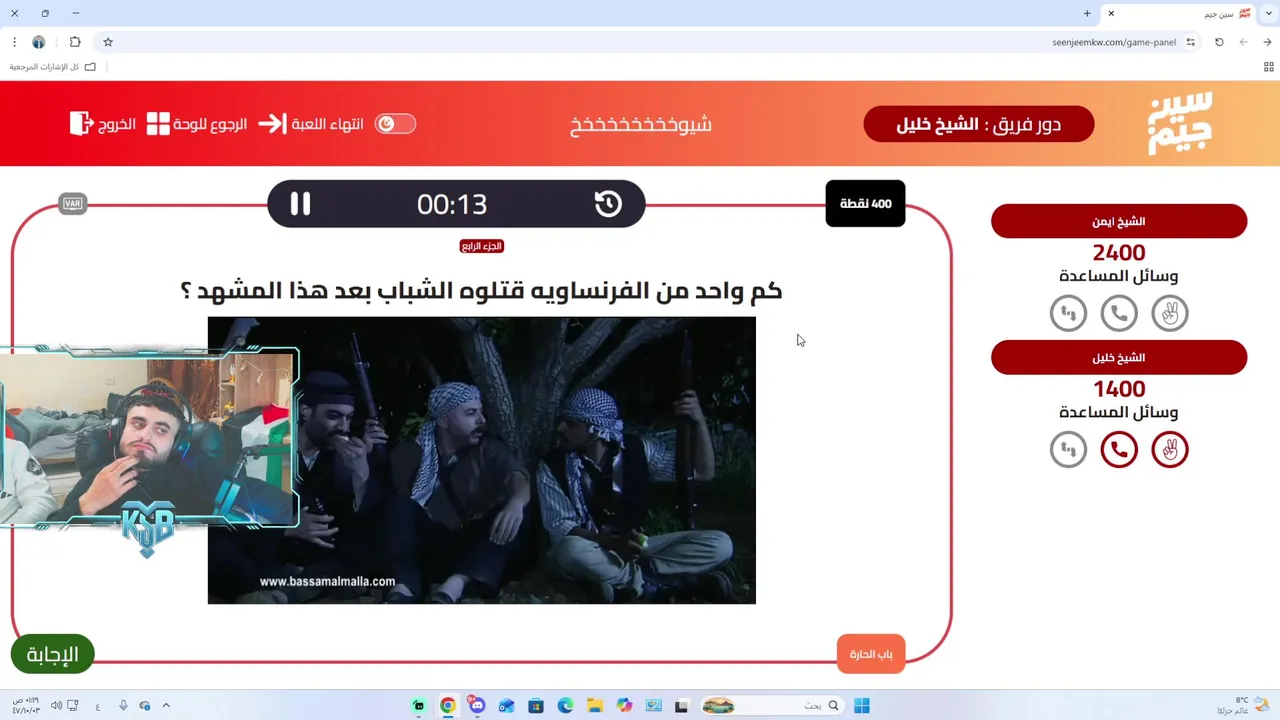Click the browser address bar URL
The height and width of the screenshot is (720, 1280).
tap(1114, 42)
